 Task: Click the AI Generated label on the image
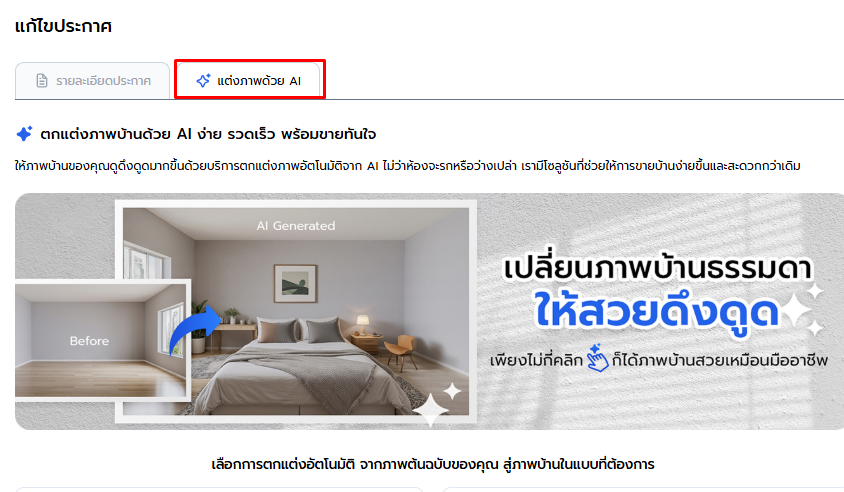click(x=296, y=226)
